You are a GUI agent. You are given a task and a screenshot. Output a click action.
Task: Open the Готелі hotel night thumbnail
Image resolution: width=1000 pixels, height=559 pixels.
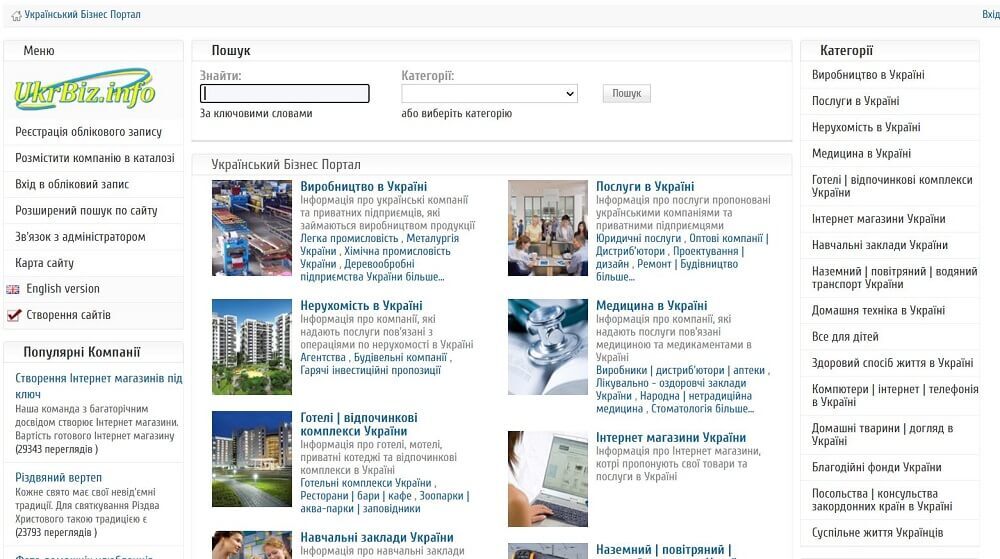(252, 459)
